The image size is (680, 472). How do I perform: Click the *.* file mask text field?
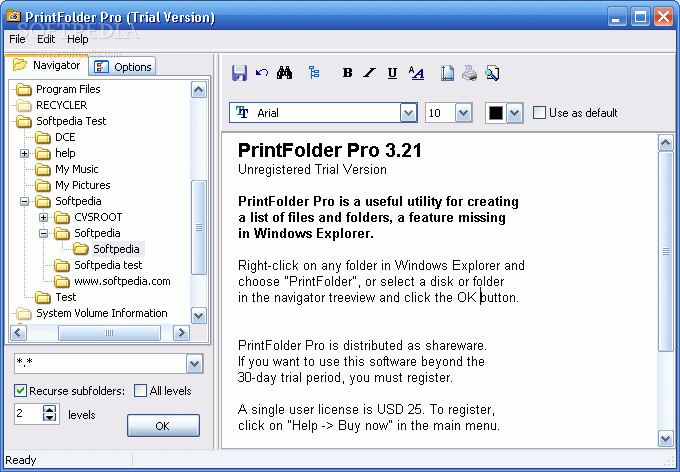101,364
